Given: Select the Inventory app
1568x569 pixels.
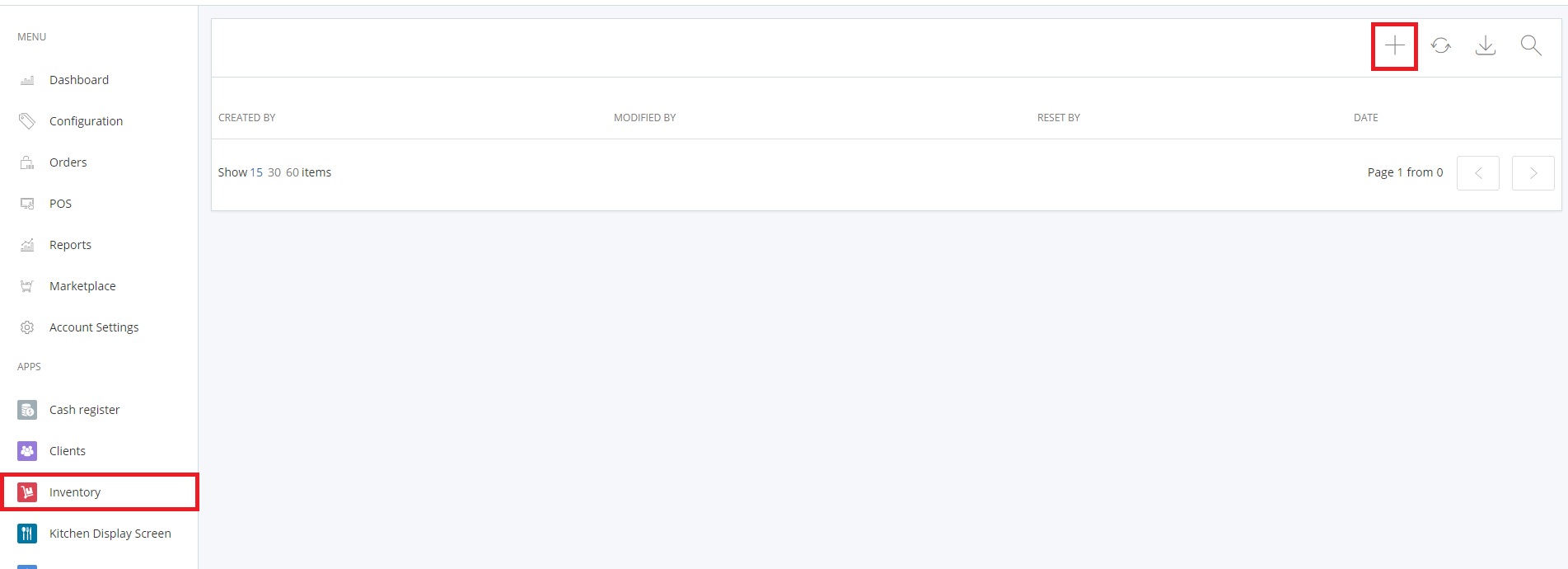Looking at the screenshot, I should pyautogui.click(x=75, y=492).
